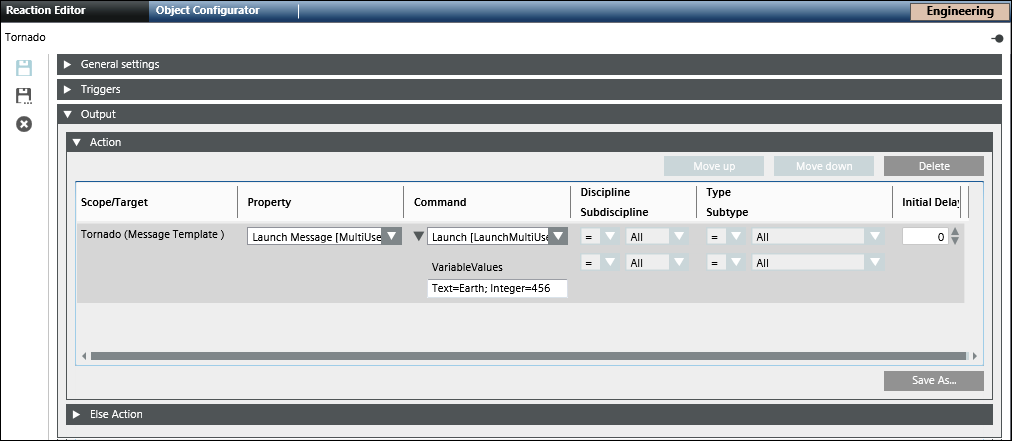Open the Property Launch Message dropdown
The image size is (1012, 441).
(x=392, y=237)
